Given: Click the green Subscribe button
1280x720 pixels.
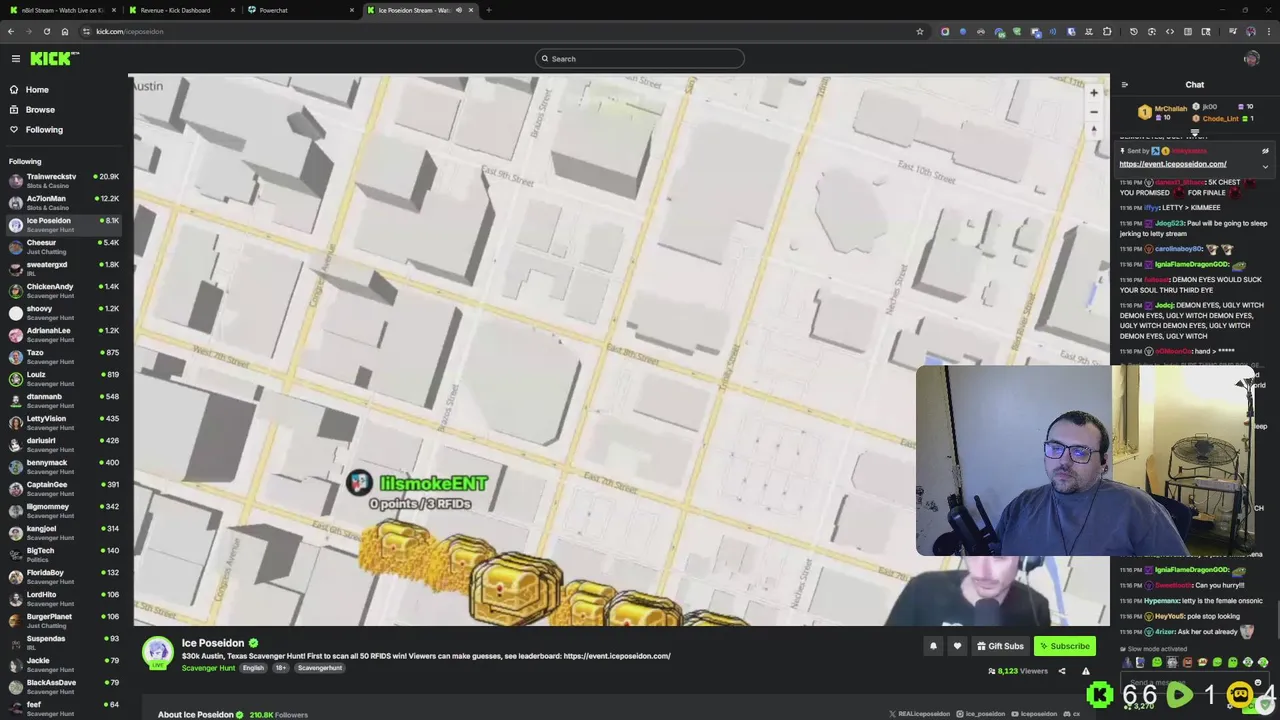Looking at the screenshot, I should pos(1064,646).
